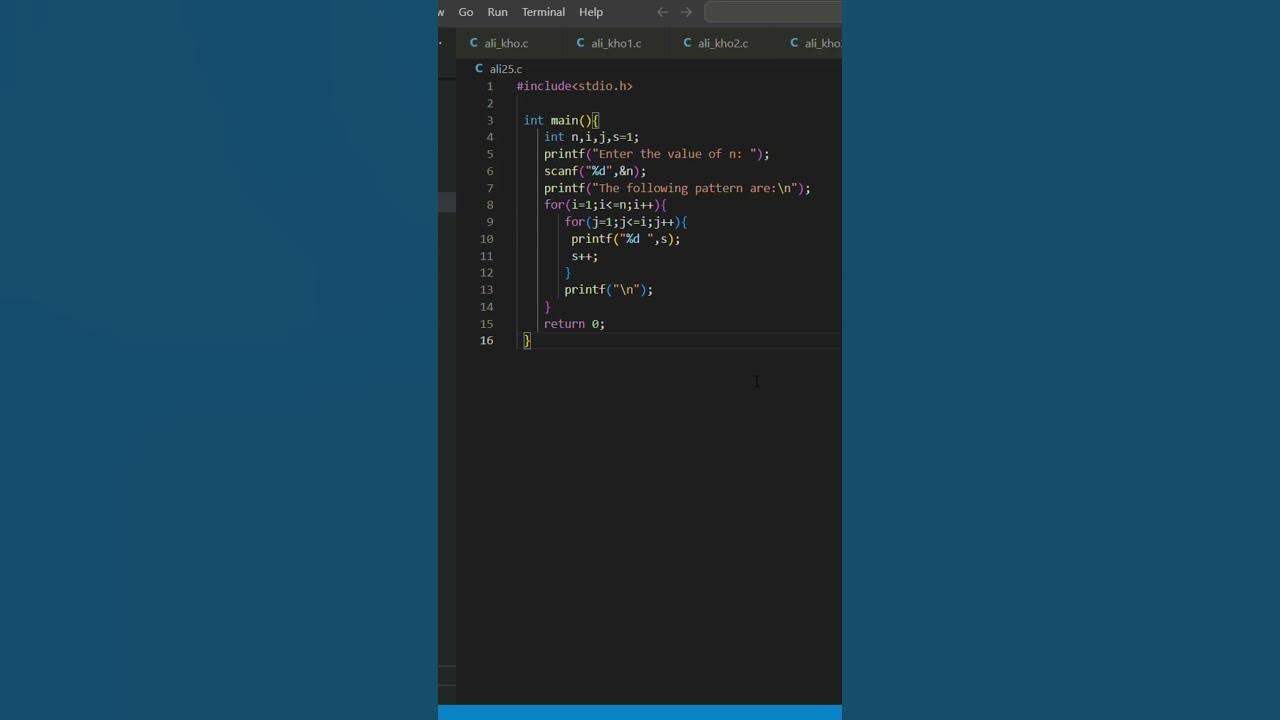Click "The following pattern are" printf line
The height and width of the screenshot is (720, 1280).
(677, 188)
